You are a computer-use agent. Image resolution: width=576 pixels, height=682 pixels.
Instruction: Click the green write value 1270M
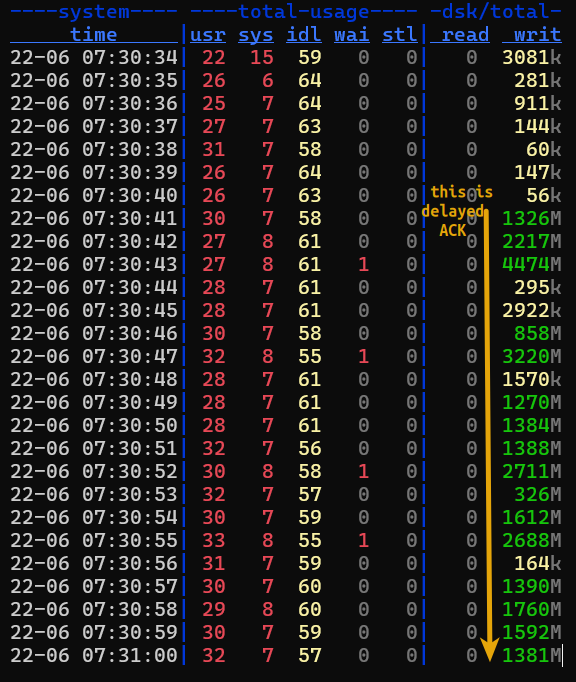[532, 402]
